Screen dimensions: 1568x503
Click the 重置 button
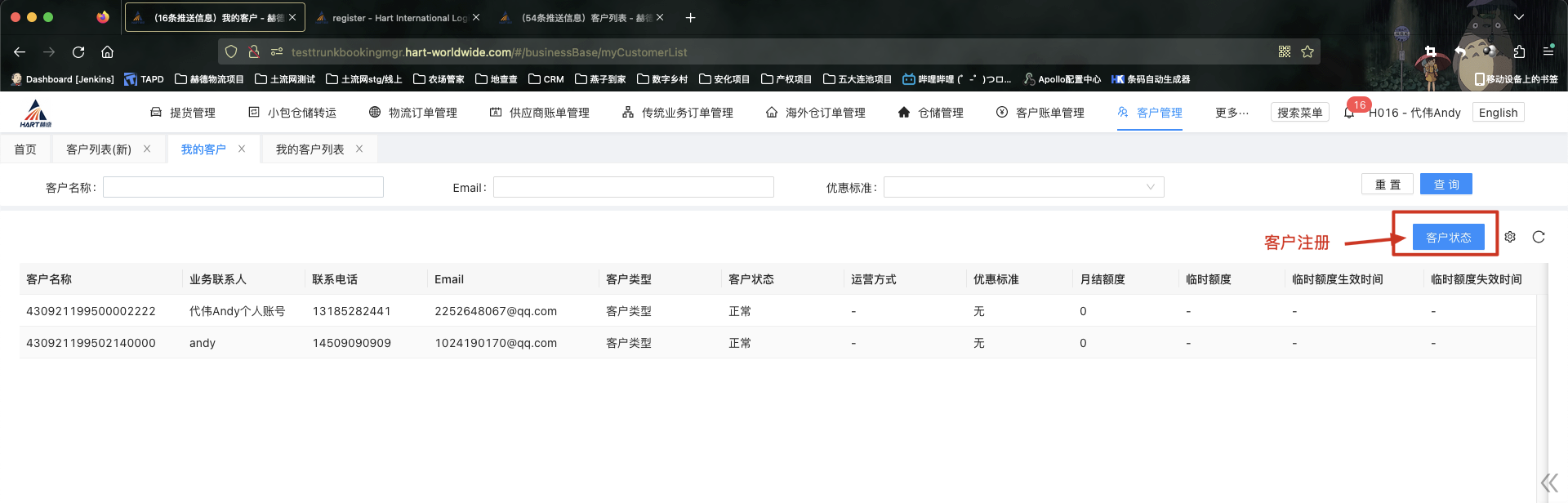point(1388,185)
